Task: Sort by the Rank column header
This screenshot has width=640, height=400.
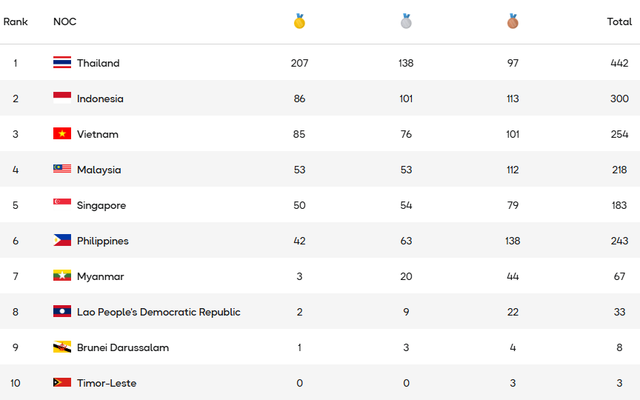Action: tap(16, 21)
